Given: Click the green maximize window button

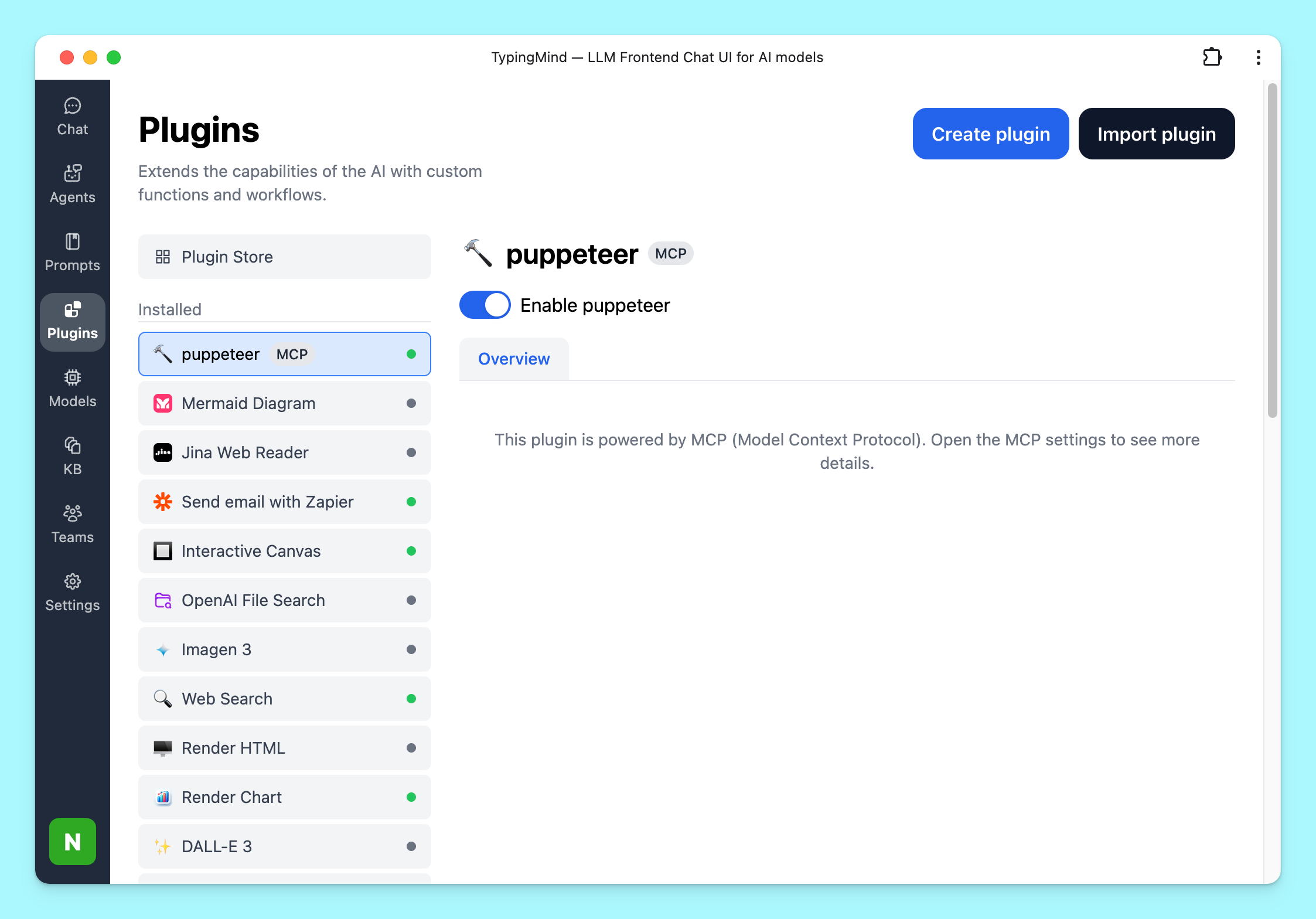Looking at the screenshot, I should [114, 57].
